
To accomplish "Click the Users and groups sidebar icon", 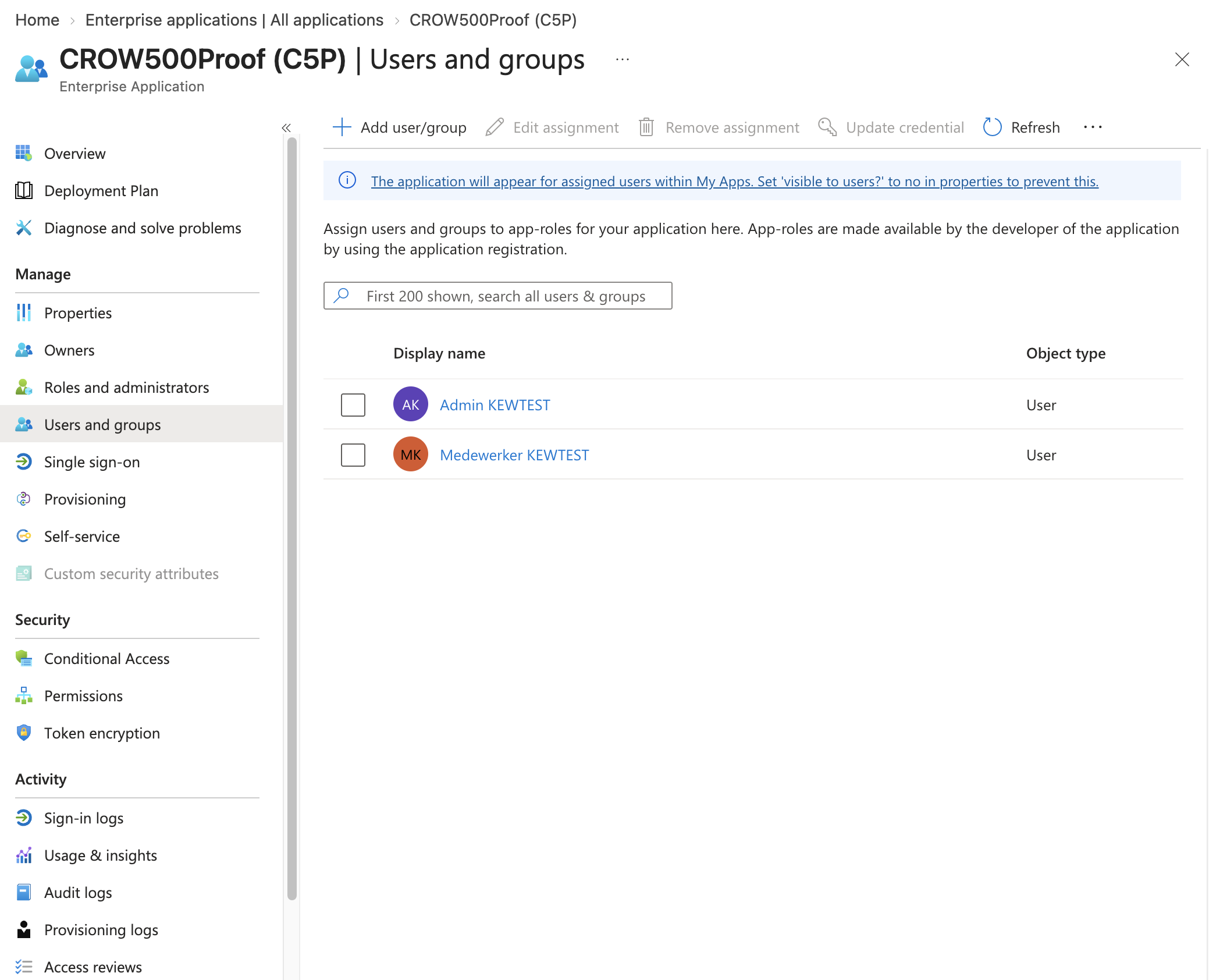I will click(x=24, y=424).
